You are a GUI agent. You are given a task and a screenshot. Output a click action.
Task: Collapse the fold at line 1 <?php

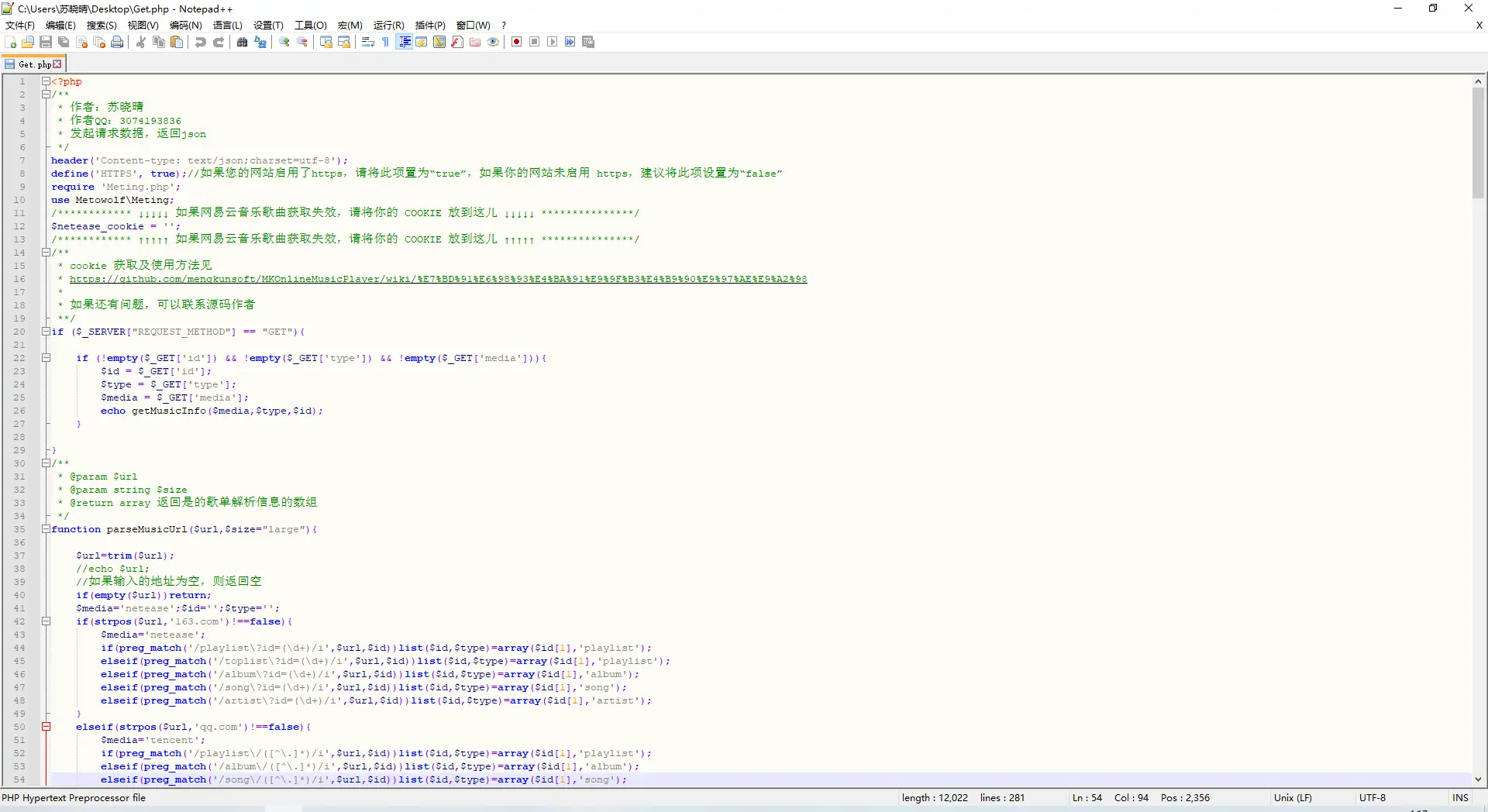point(46,81)
